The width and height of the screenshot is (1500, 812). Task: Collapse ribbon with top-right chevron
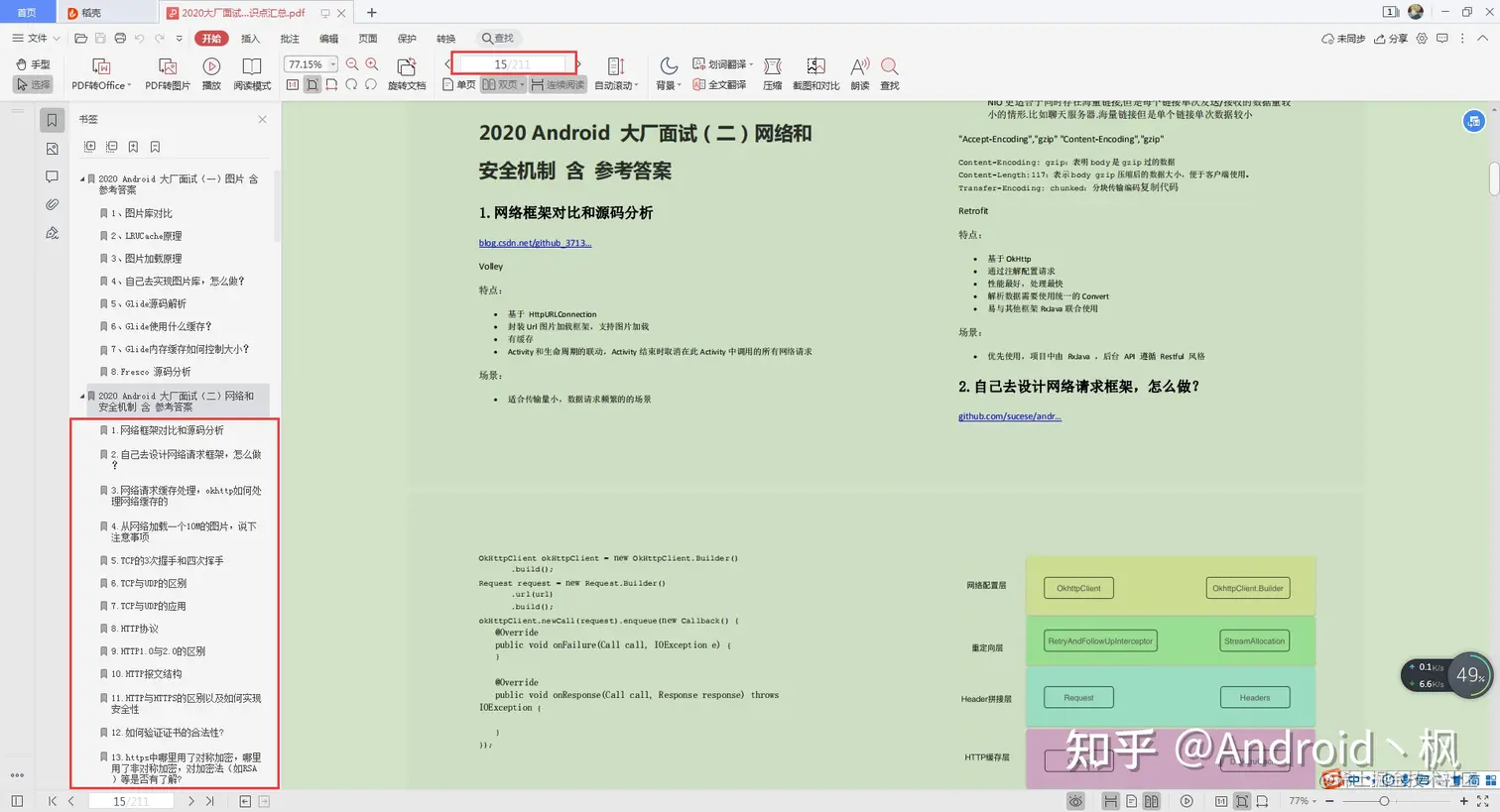coord(1482,39)
